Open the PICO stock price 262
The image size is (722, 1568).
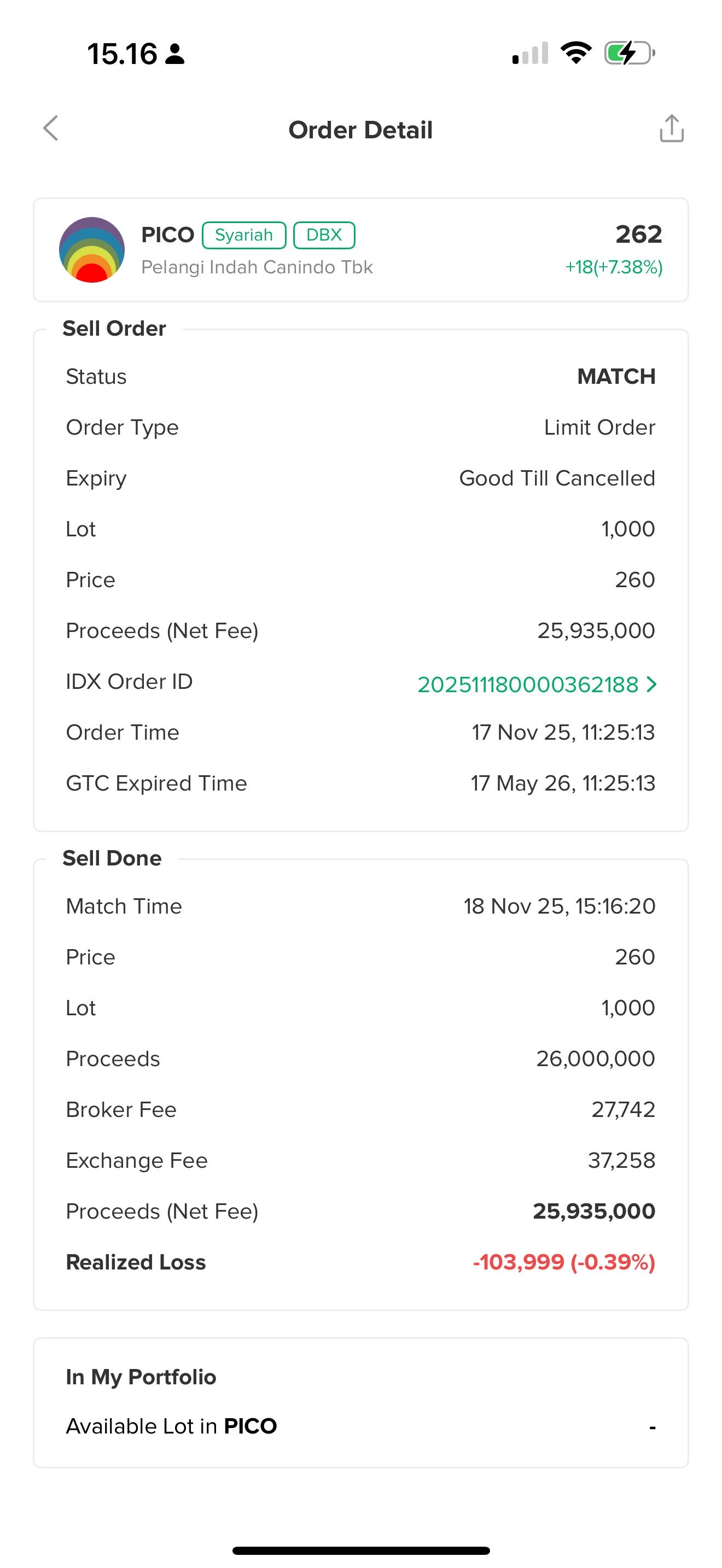pos(638,235)
